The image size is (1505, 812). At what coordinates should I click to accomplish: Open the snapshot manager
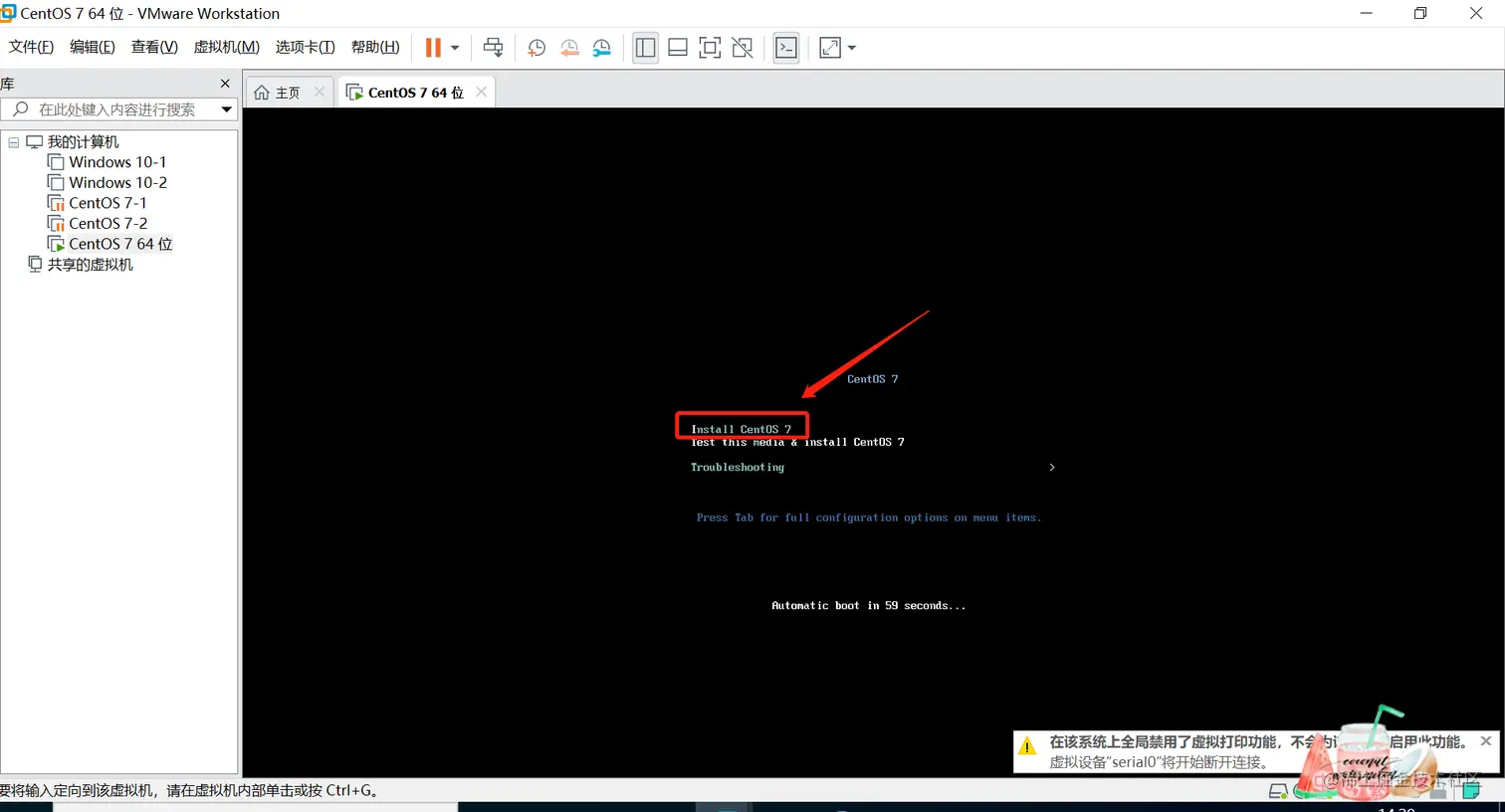tap(602, 48)
